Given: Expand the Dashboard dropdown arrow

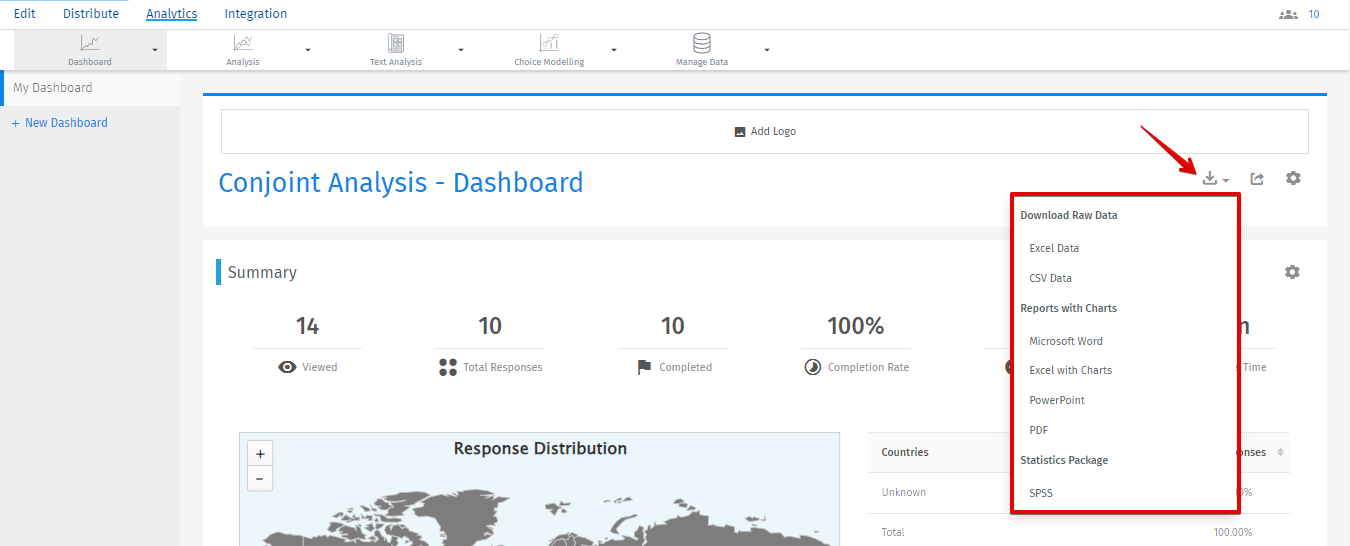Looking at the screenshot, I should (155, 50).
